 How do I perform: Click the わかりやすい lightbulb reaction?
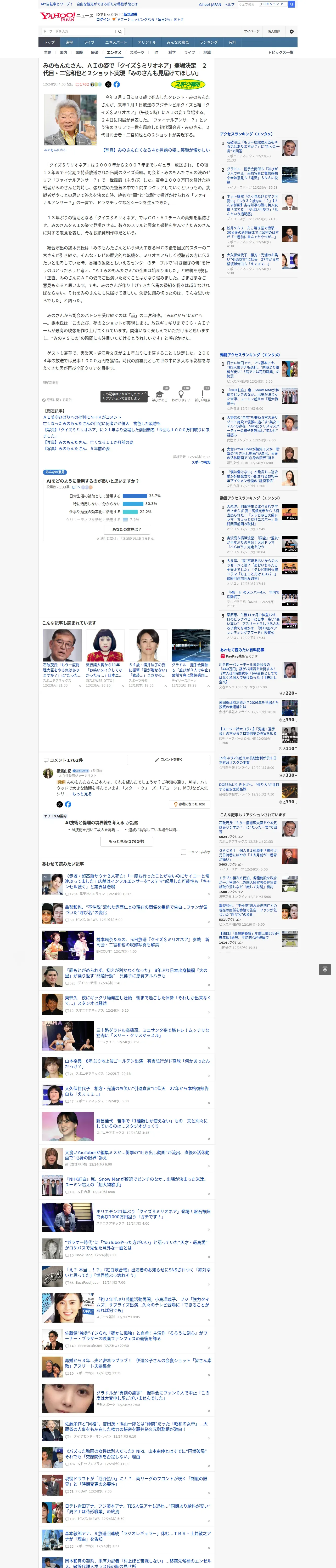(x=181, y=394)
